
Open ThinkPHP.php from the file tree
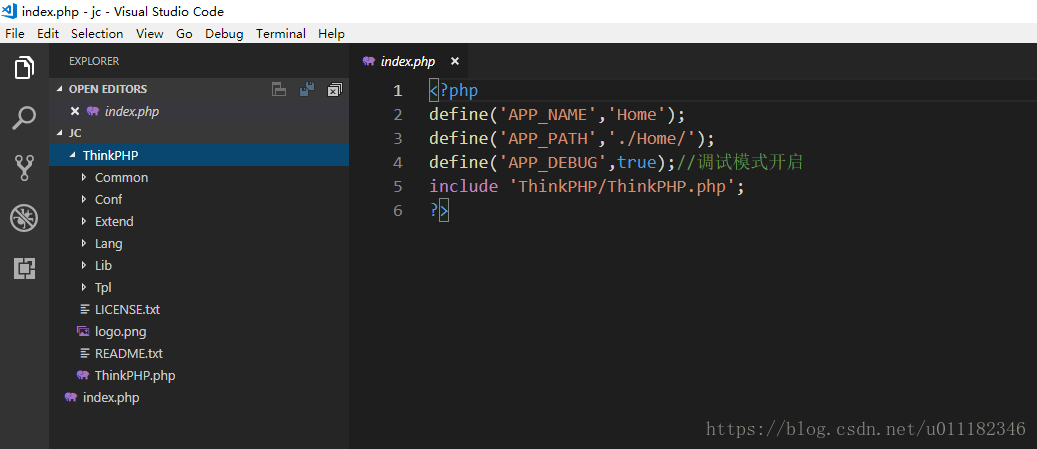199,376
